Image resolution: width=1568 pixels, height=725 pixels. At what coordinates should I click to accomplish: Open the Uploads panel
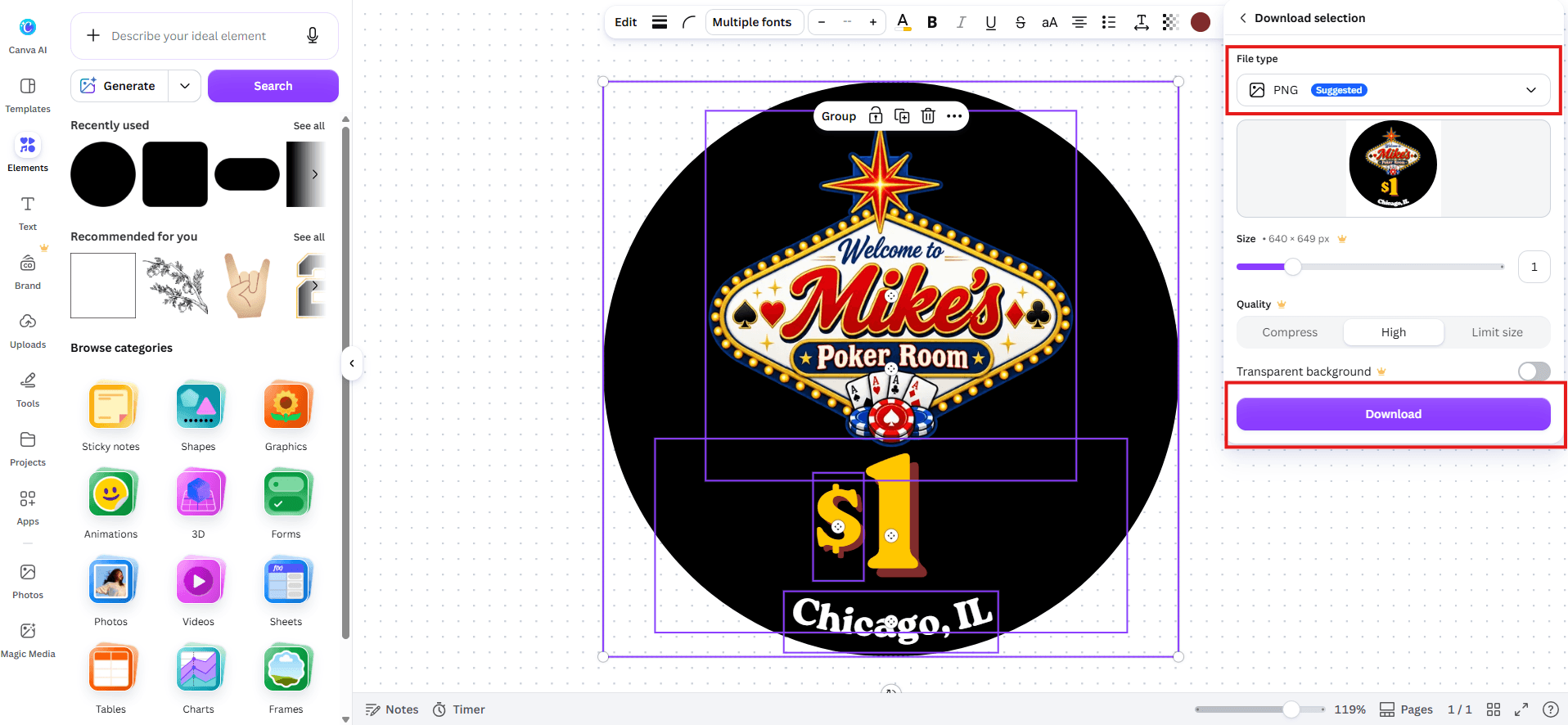28,331
